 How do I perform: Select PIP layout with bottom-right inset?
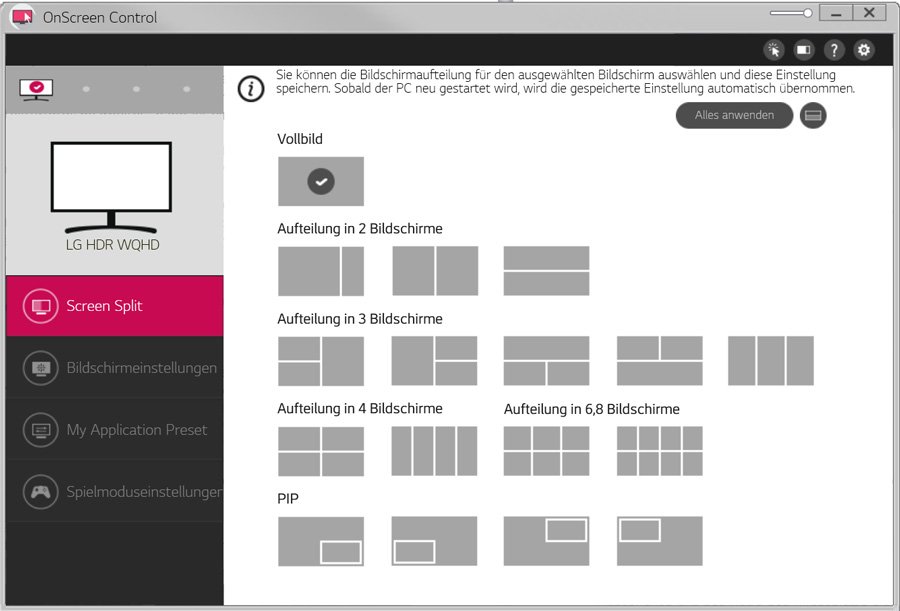(x=321, y=541)
